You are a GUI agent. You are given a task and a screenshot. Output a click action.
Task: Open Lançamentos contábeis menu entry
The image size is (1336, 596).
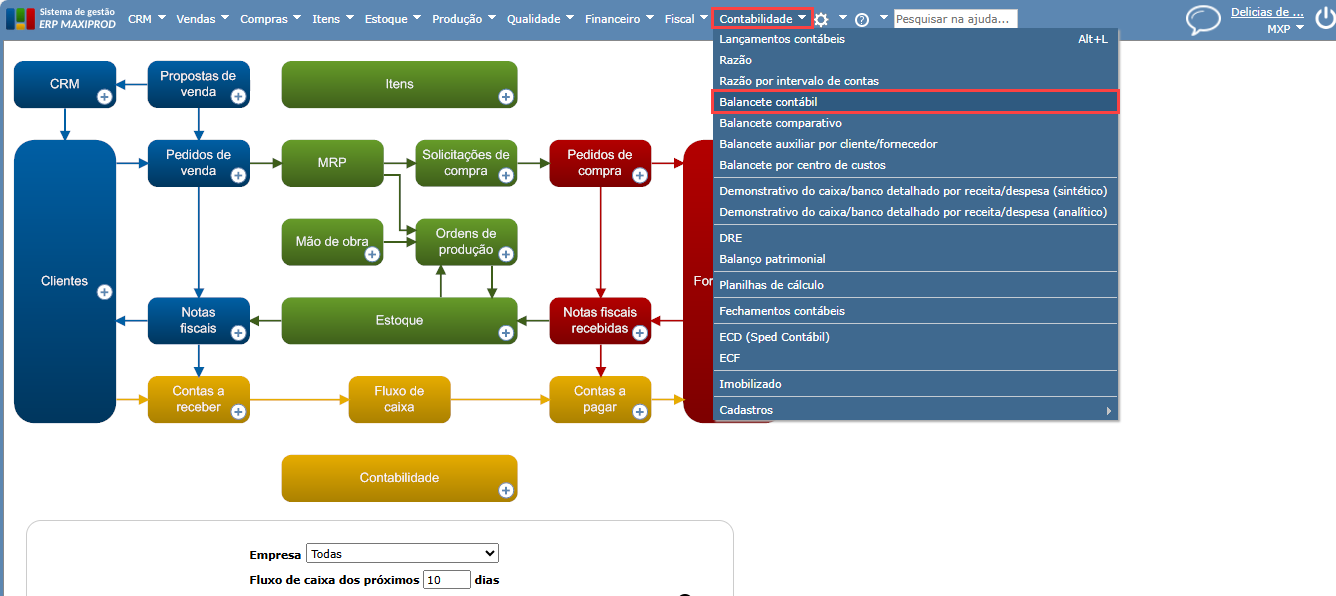click(782, 39)
